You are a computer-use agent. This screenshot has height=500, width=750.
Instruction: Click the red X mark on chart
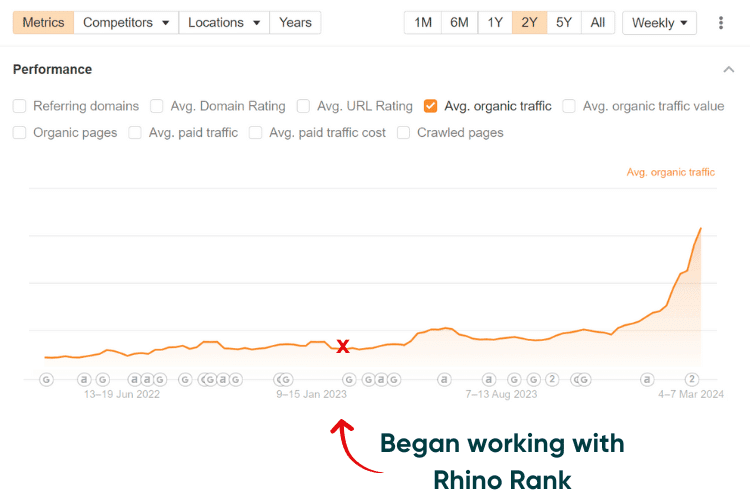(343, 346)
